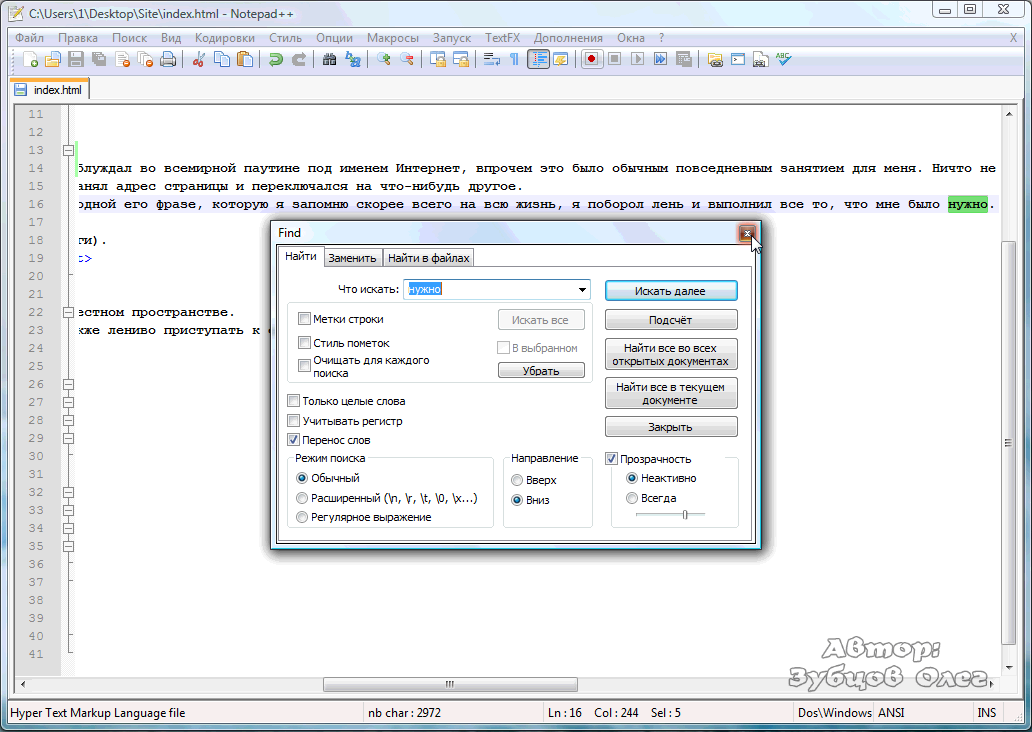Open the TextFX menu

(x=502, y=38)
